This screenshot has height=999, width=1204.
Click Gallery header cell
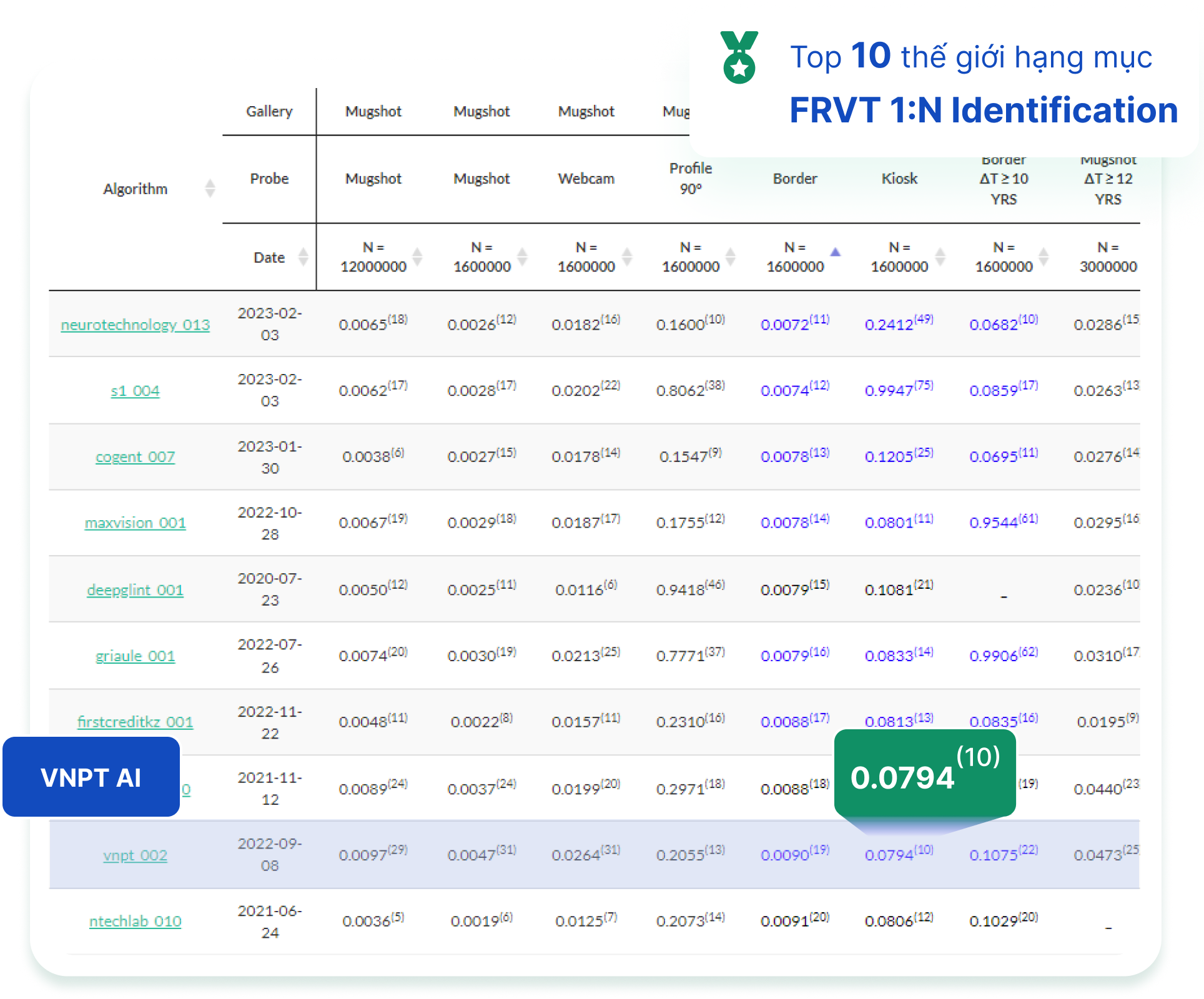(x=269, y=111)
